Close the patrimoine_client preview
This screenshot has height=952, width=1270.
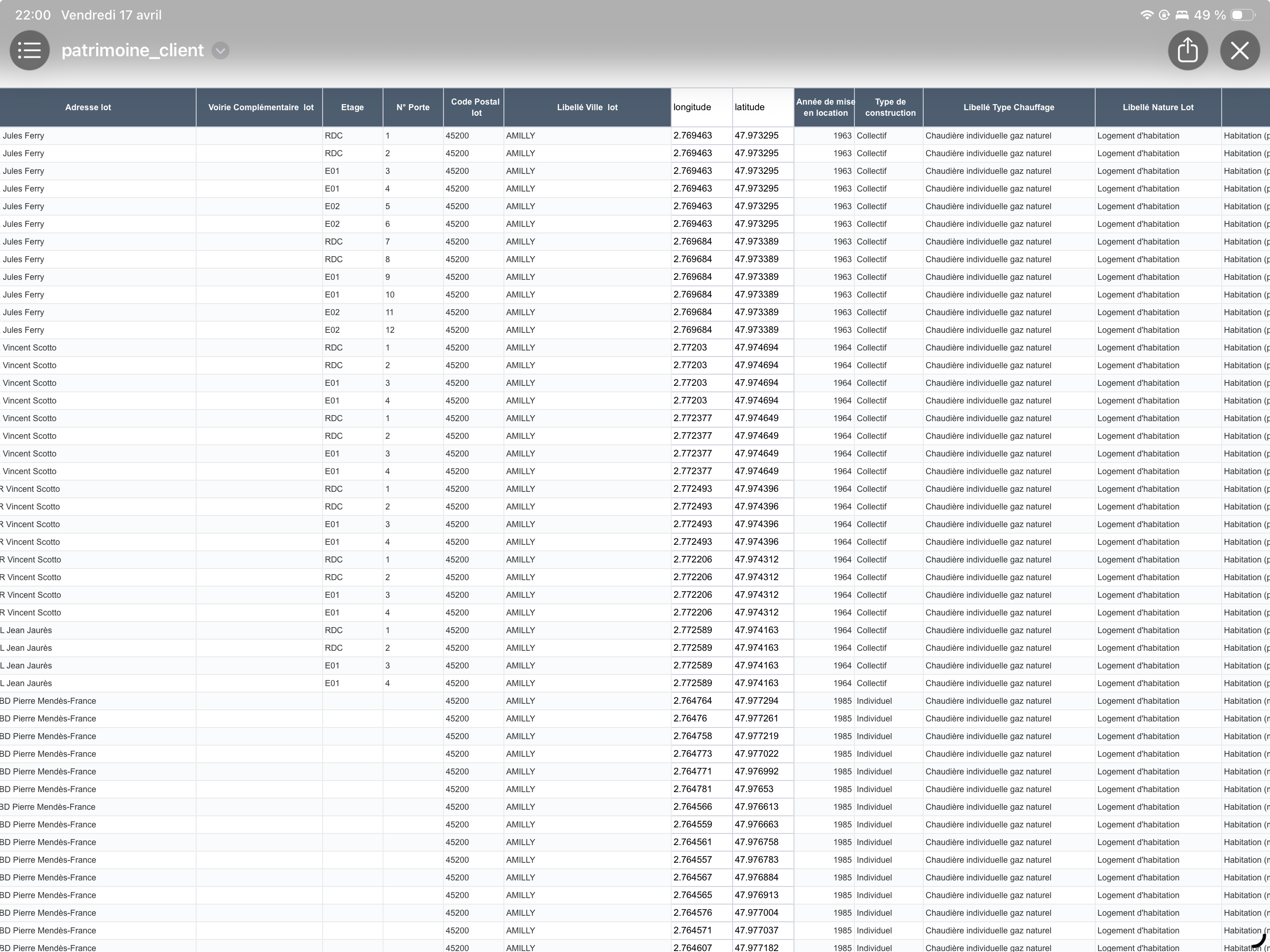(1240, 51)
